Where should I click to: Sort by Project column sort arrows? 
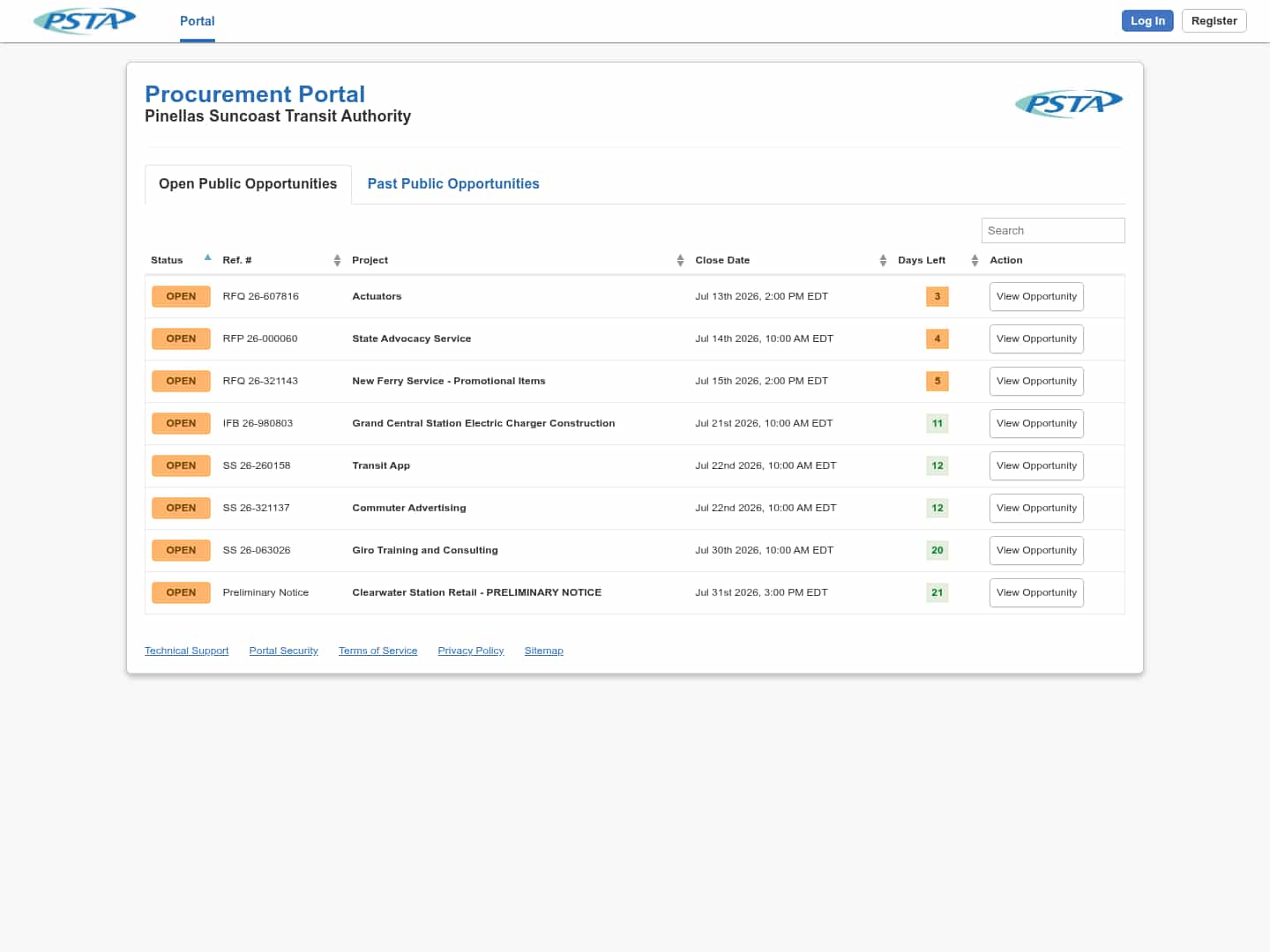680,260
